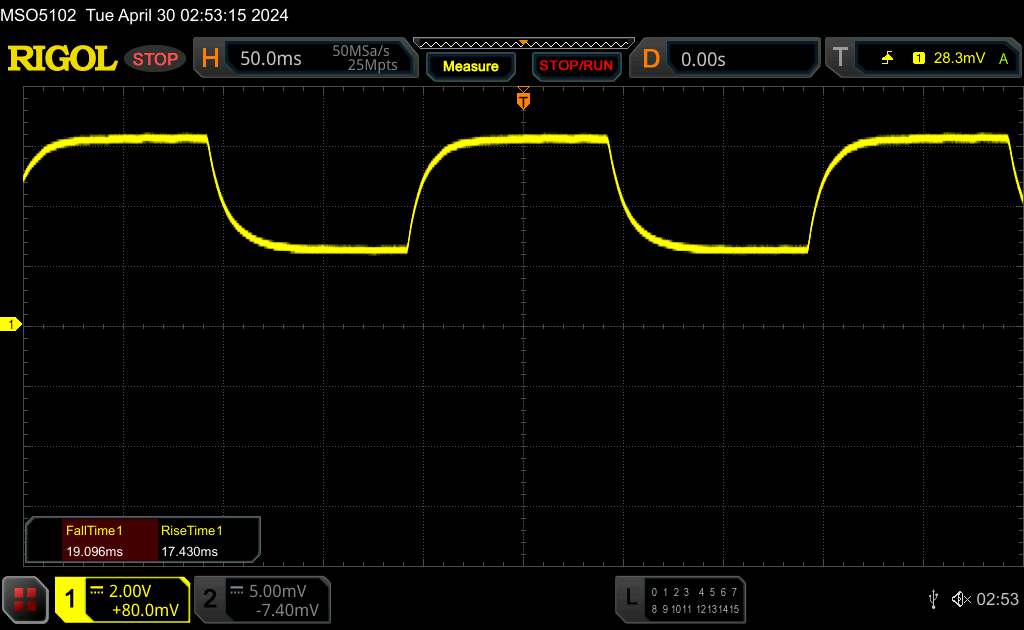Viewport: 1024px width, 630px height.
Task: Click the 50MSa/s sample rate readout
Action: pyautogui.click(x=366, y=51)
